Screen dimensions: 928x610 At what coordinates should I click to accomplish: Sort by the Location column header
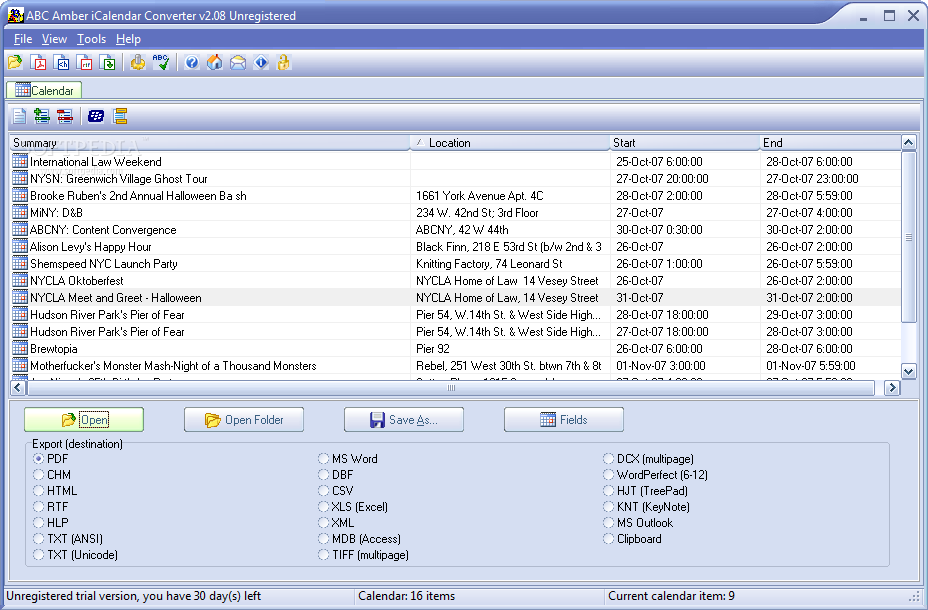tap(510, 143)
